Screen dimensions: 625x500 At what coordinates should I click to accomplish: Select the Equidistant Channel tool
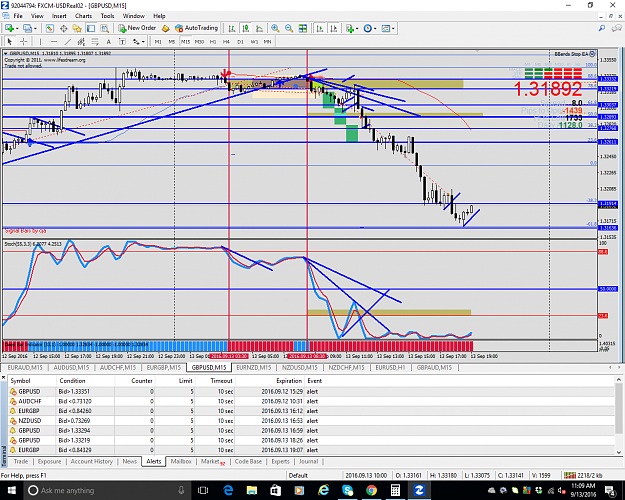[81, 41]
